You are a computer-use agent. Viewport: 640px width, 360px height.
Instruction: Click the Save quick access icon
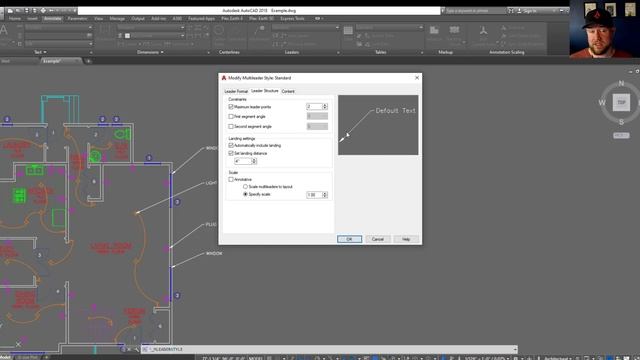point(27,11)
